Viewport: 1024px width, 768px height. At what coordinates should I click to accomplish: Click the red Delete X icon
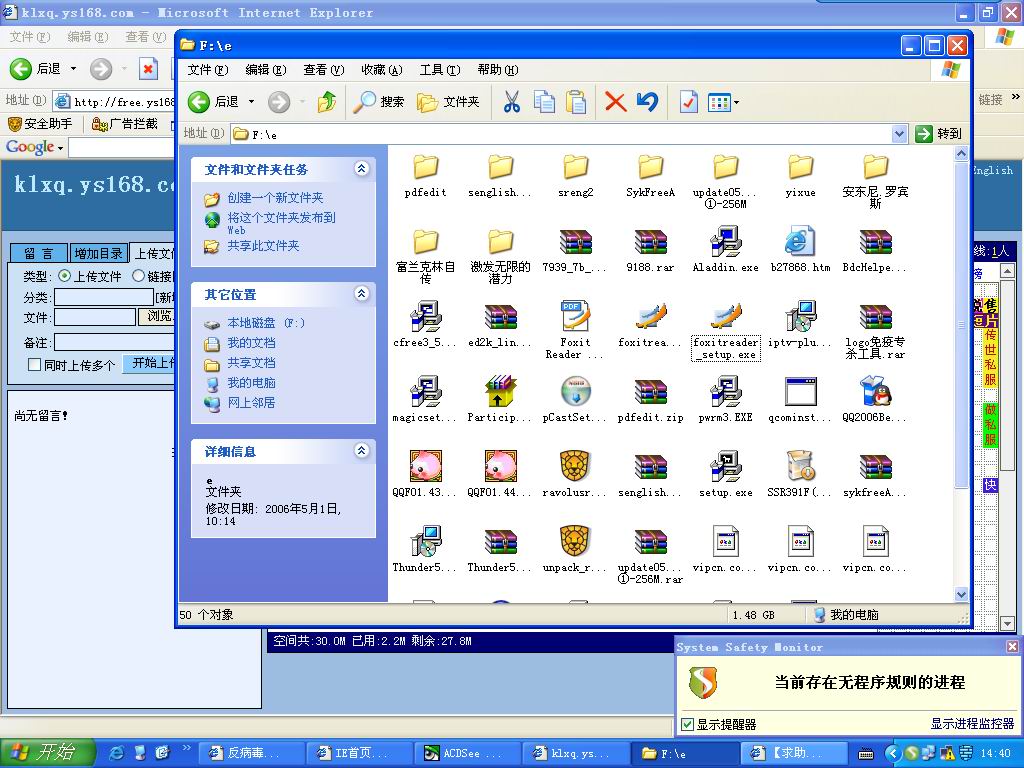pyautogui.click(x=615, y=102)
